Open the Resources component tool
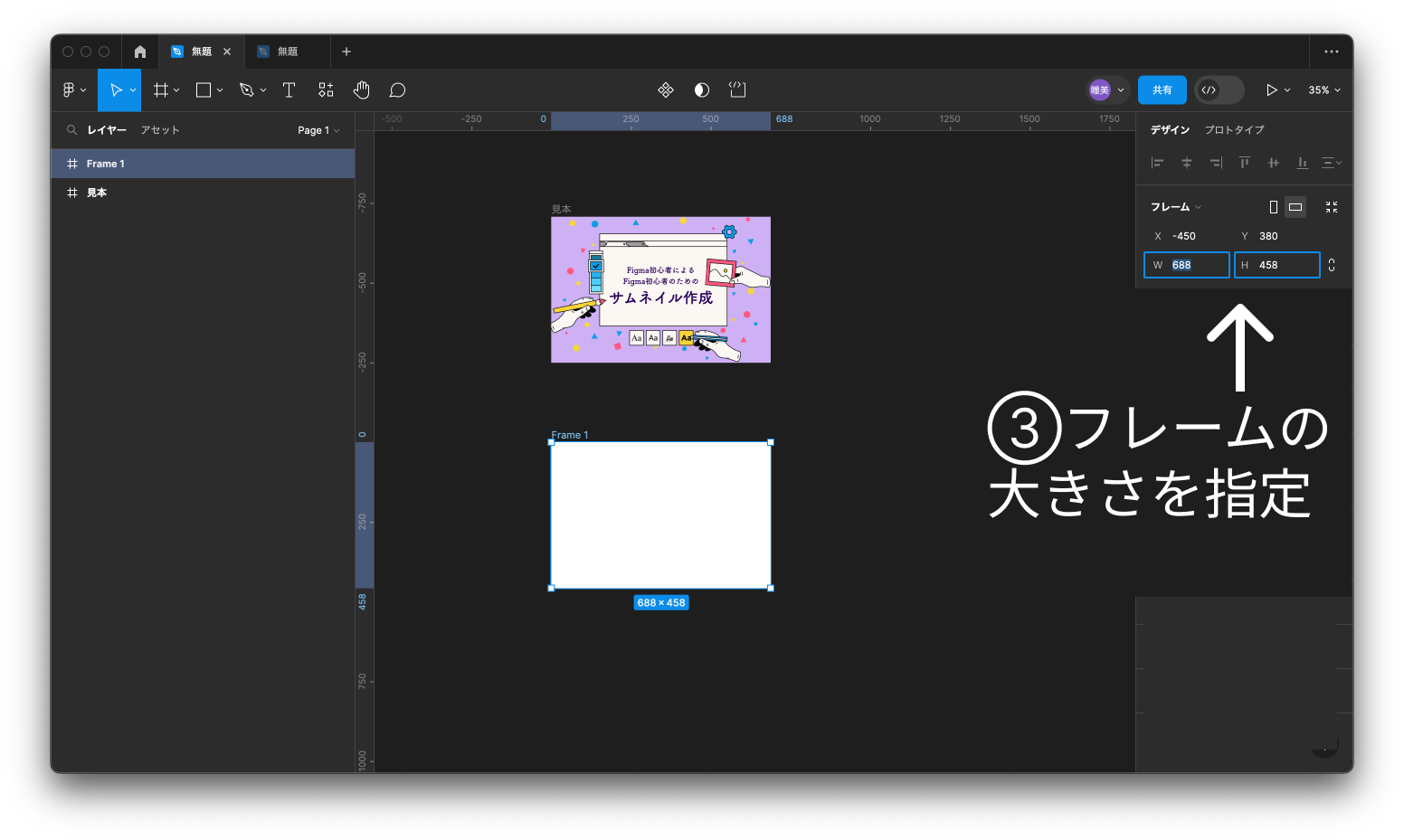 [326, 90]
